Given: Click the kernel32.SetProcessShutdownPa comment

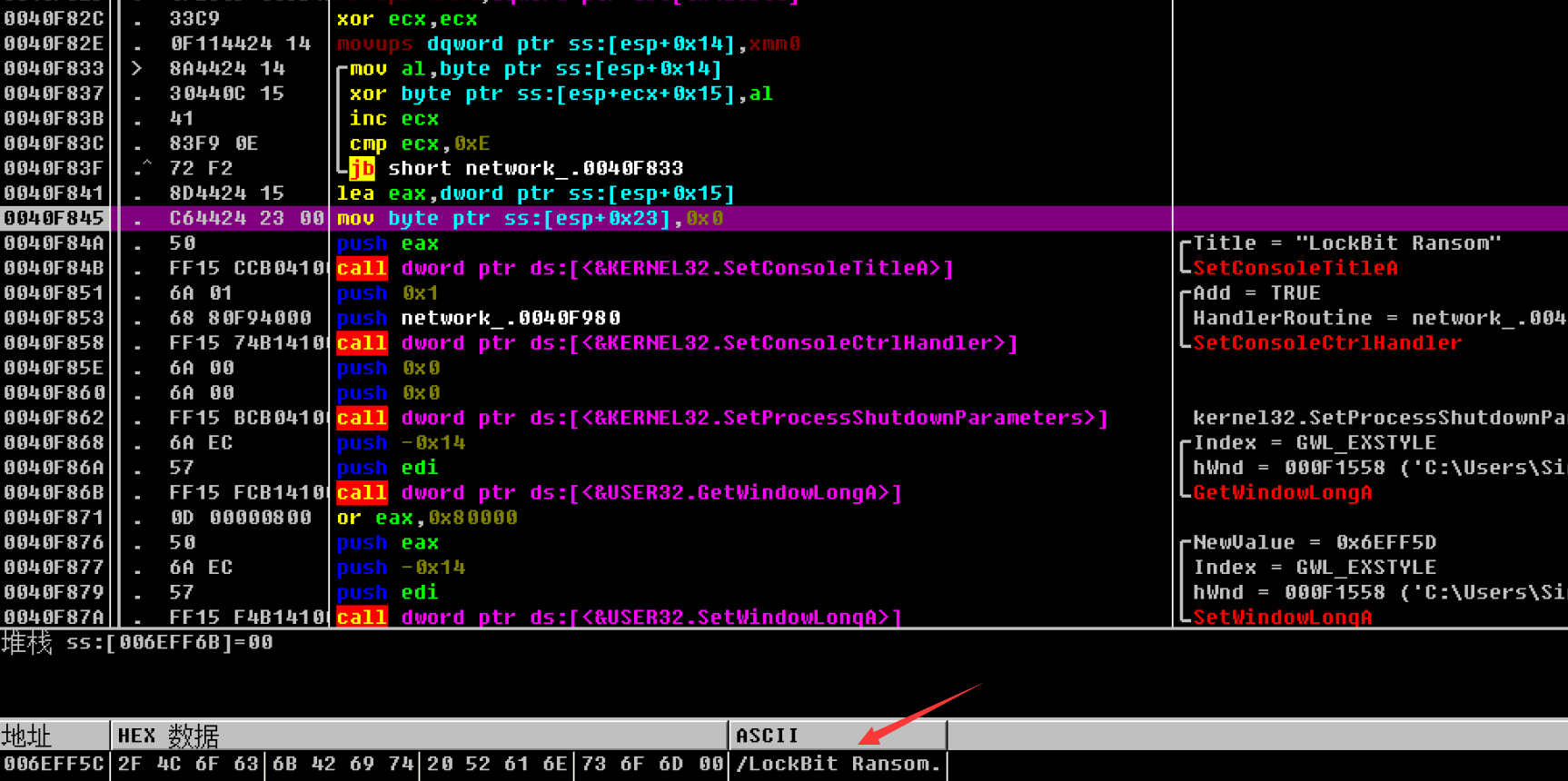Looking at the screenshot, I should tap(1379, 418).
